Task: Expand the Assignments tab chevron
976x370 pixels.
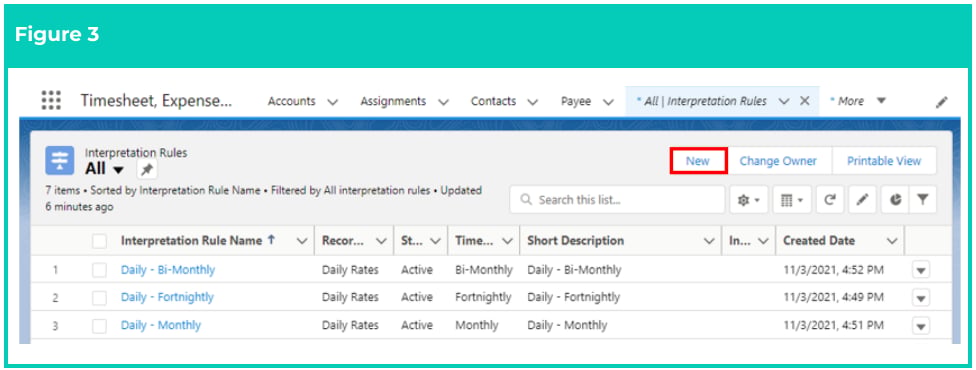Action: pos(443,102)
